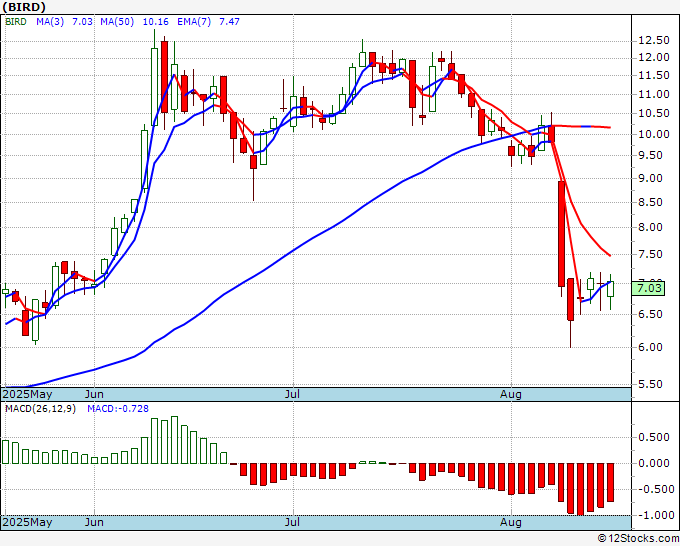The width and height of the screenshot is (680, 546).
Task: Click the last green candlestick near 7.03
Action: 611,289
